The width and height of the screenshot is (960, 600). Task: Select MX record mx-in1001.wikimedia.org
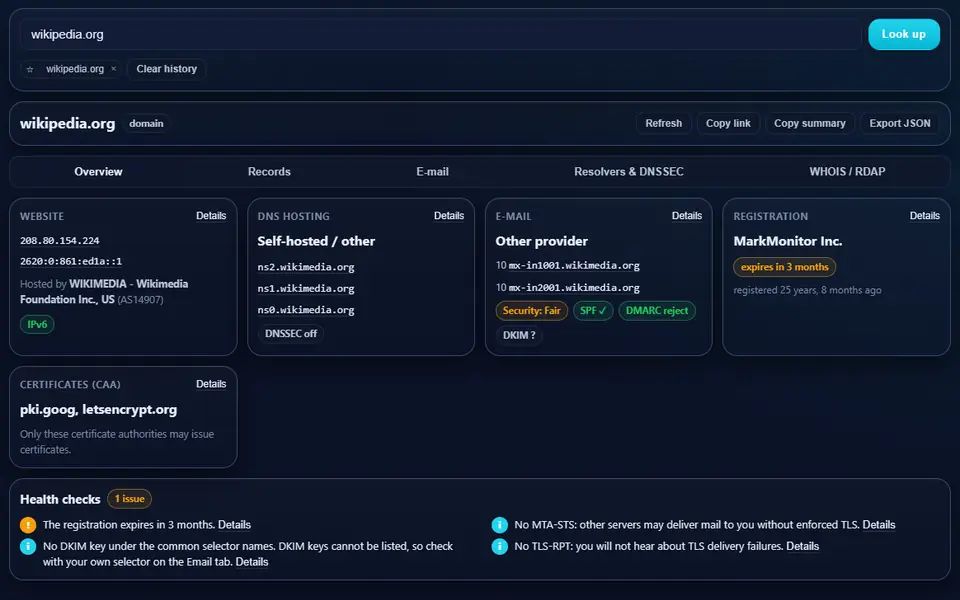574,266
